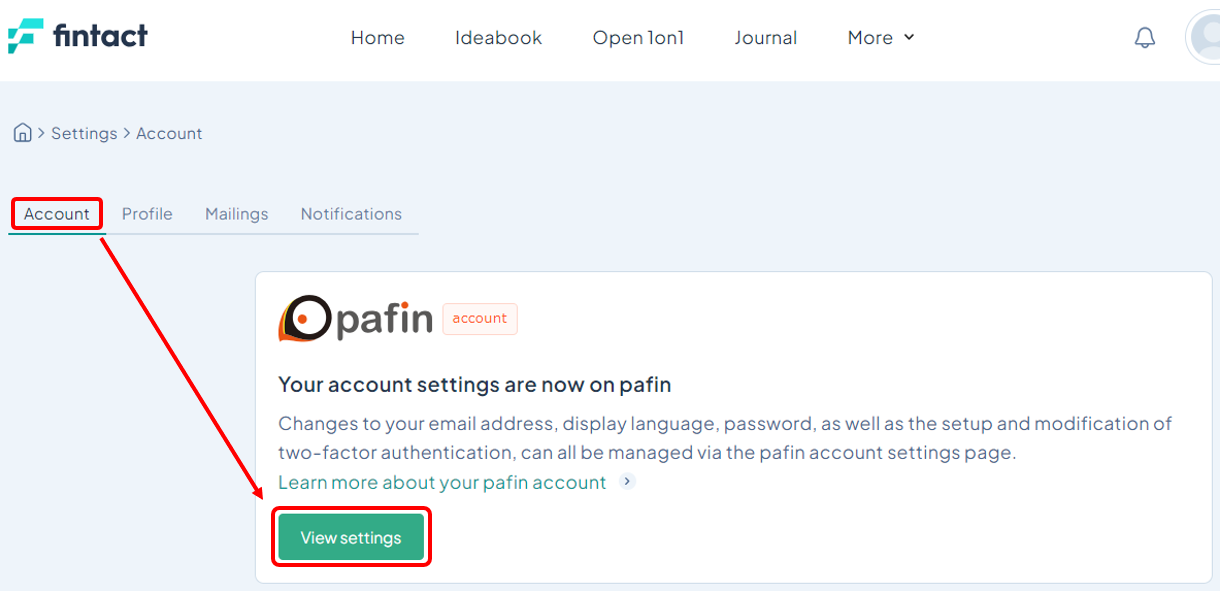Click the fintact logo icon
Image resolution: width=1221 pixels, height=591 pixels.
click(x=26, y=36)
